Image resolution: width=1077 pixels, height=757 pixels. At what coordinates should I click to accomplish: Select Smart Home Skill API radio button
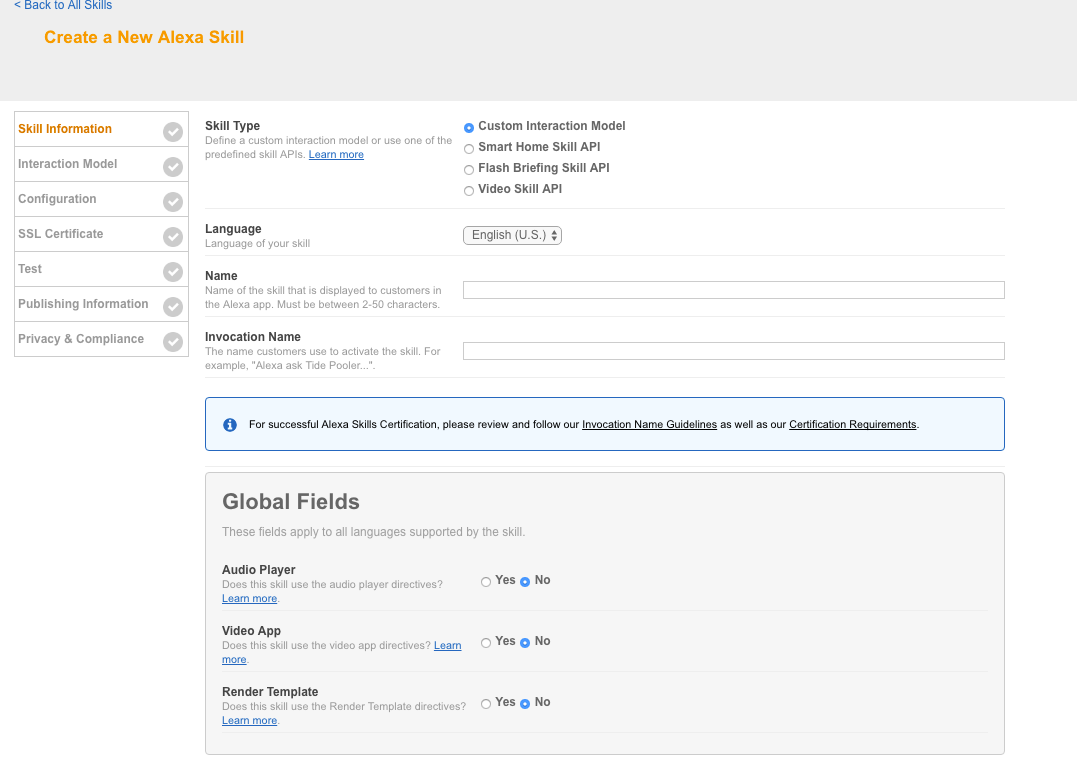469,149
